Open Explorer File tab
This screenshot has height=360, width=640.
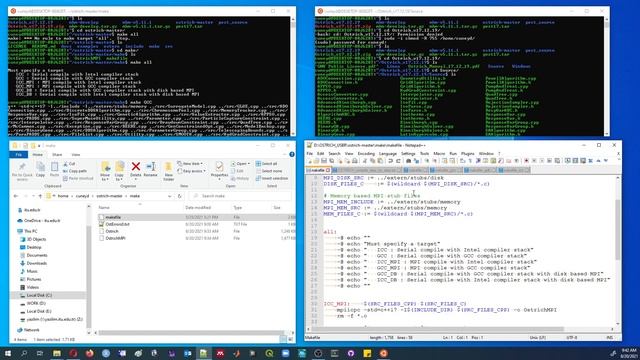click(18, 155)
